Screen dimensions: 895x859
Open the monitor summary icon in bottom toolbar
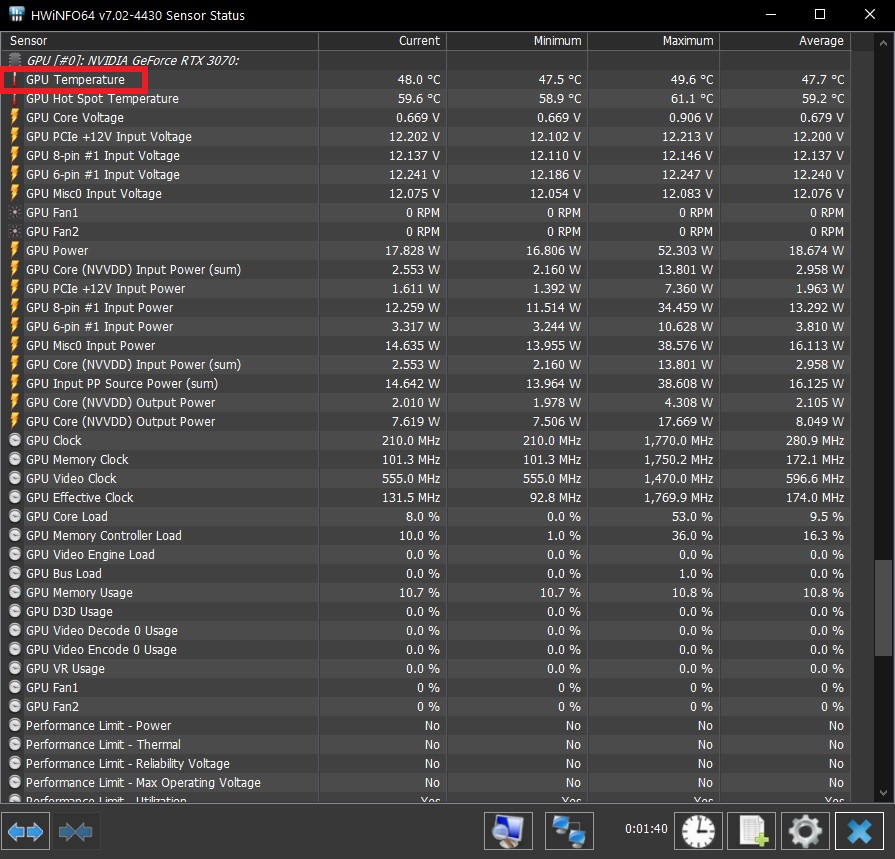(x=508, y=830)
